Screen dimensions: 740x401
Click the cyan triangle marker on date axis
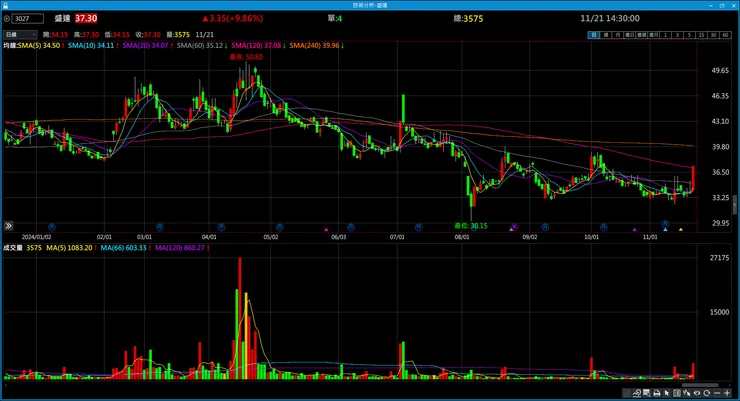click(x=665, y=230)
